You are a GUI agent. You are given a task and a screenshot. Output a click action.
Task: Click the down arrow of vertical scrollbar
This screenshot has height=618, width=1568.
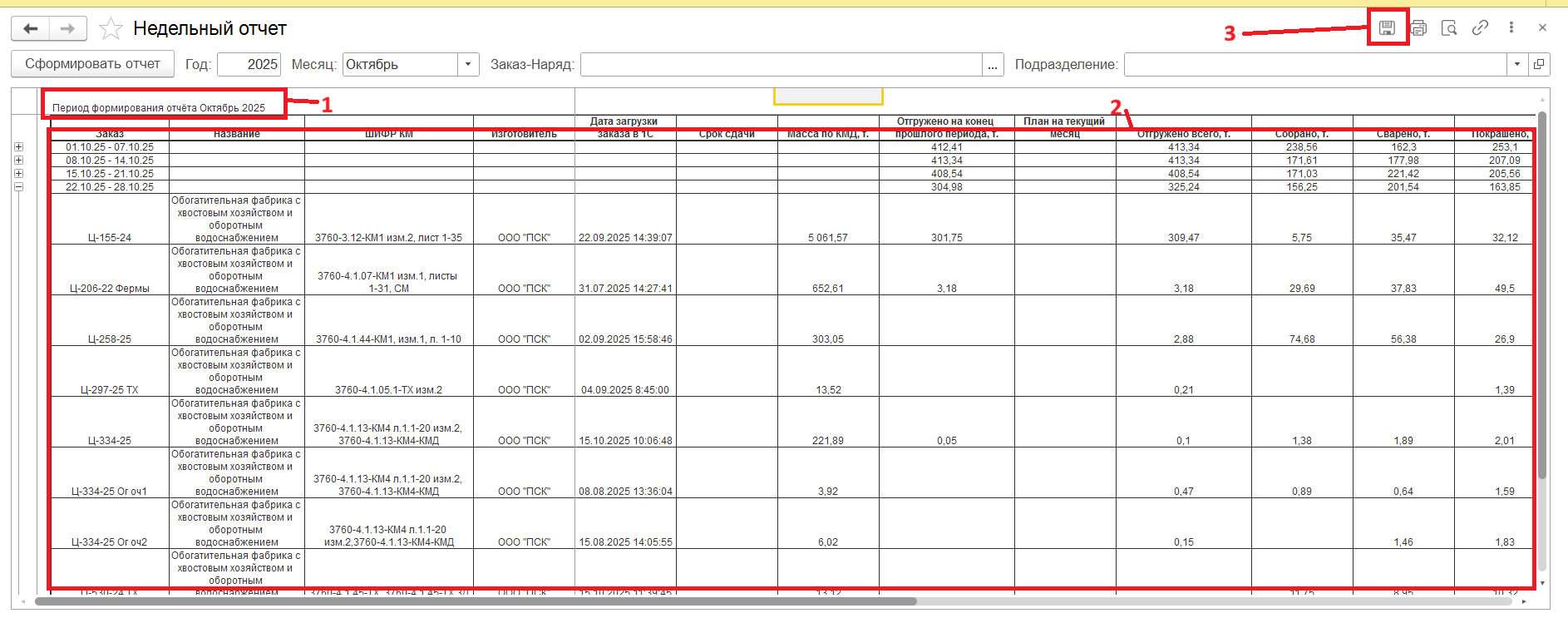coord(1542,584)
